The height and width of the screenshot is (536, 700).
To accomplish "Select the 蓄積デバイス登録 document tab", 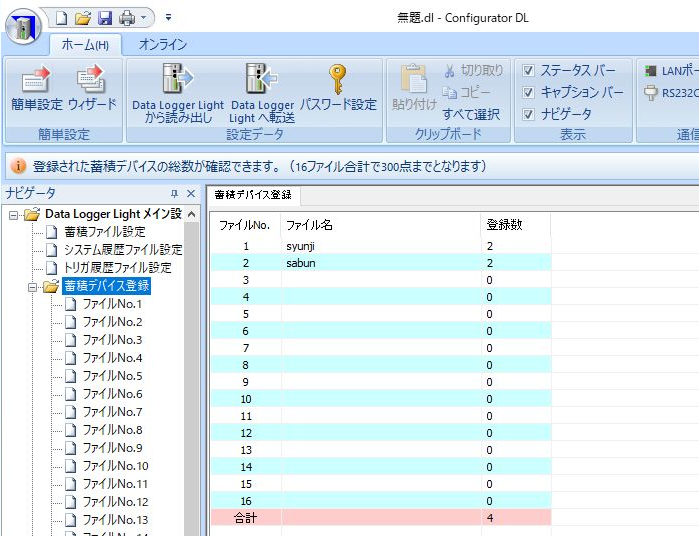I will (253, 195).
